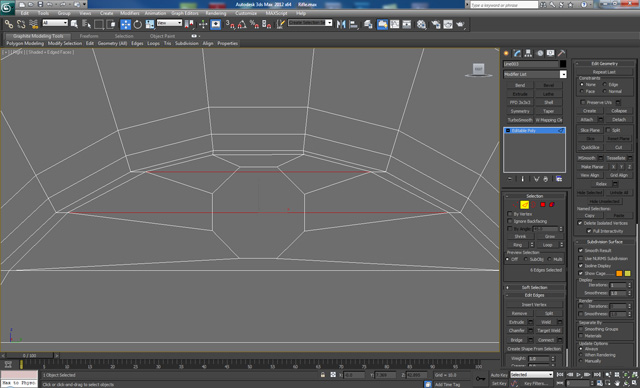Select the Select and Link tool
640x388 pixels.
tap(9, 24)
